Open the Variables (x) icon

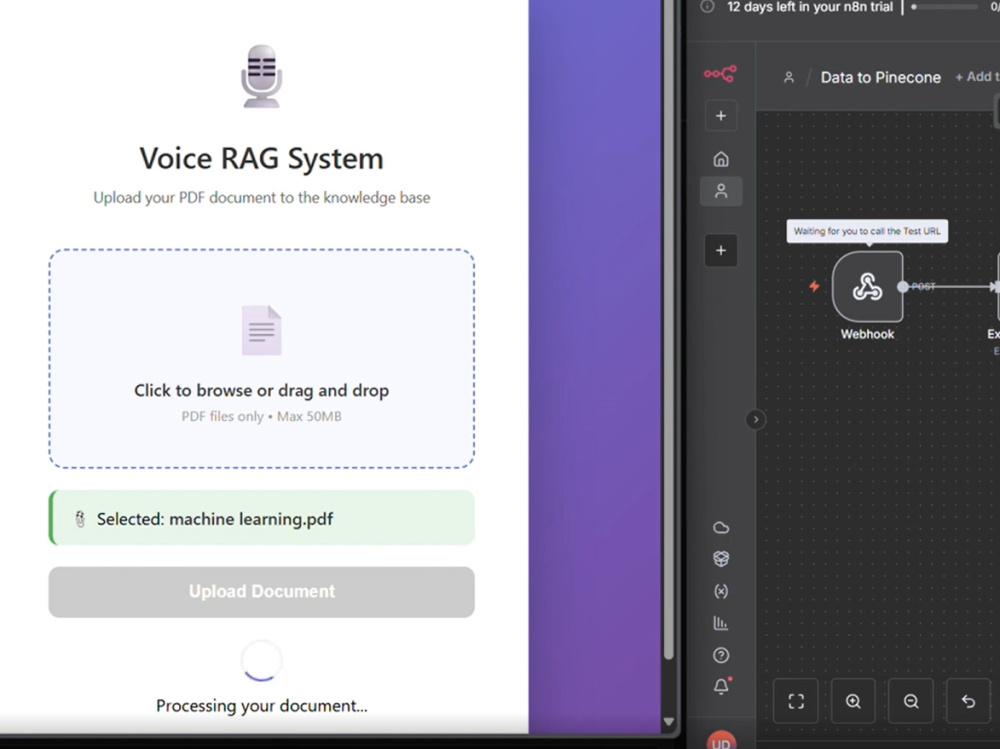coord(721,591)
